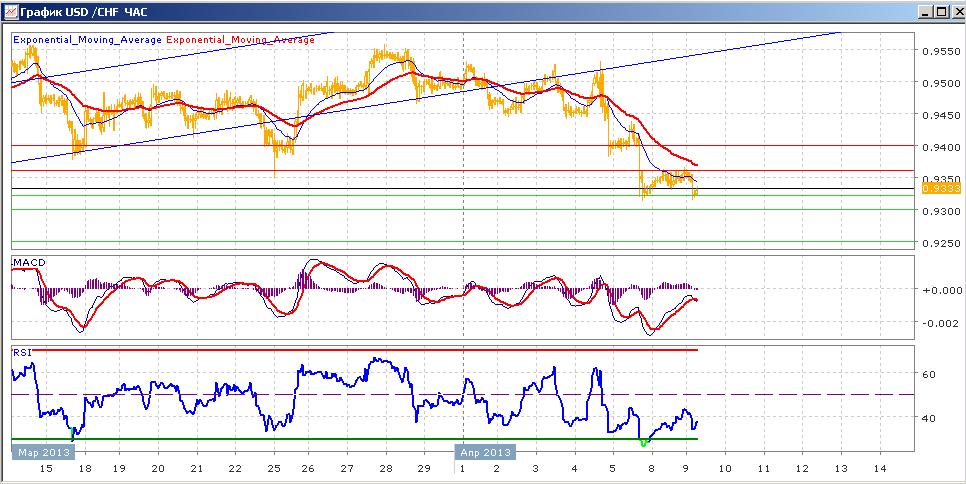This screenshot has height=484, width=966.
Task: Click date label 14 on time axis
Action: [x=880, y=469]
